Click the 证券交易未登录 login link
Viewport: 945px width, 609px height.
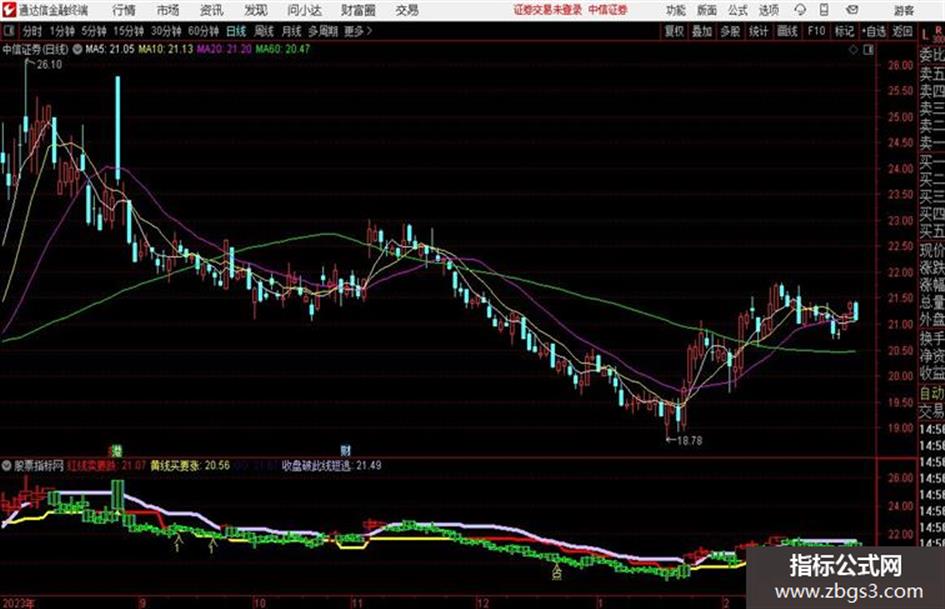(x=547, y=10)
